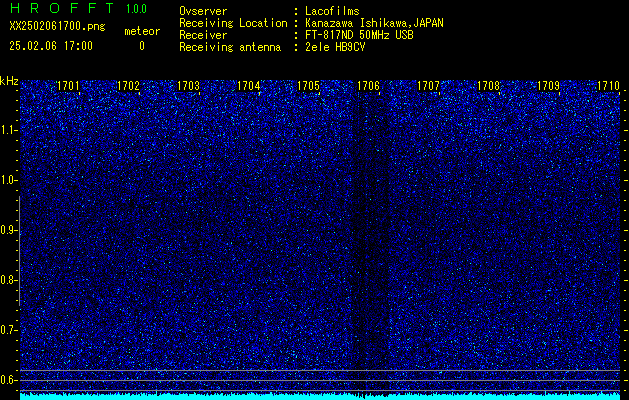This screenshot has width=629, height=400.
Task: Click the observer name Lacofilms
Action: pyautogui.click(x=332, y=11)
